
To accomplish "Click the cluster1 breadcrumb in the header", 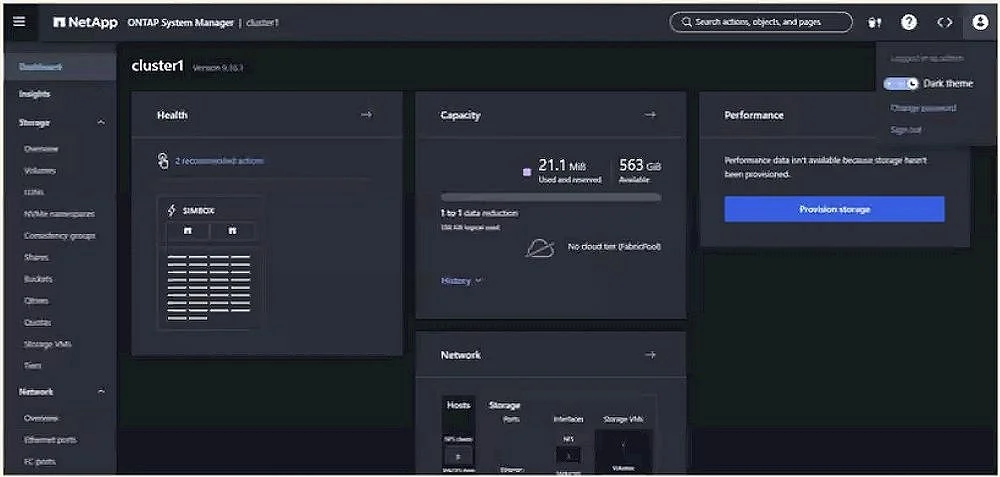I will pyautogui.click(x=262, y=22).
